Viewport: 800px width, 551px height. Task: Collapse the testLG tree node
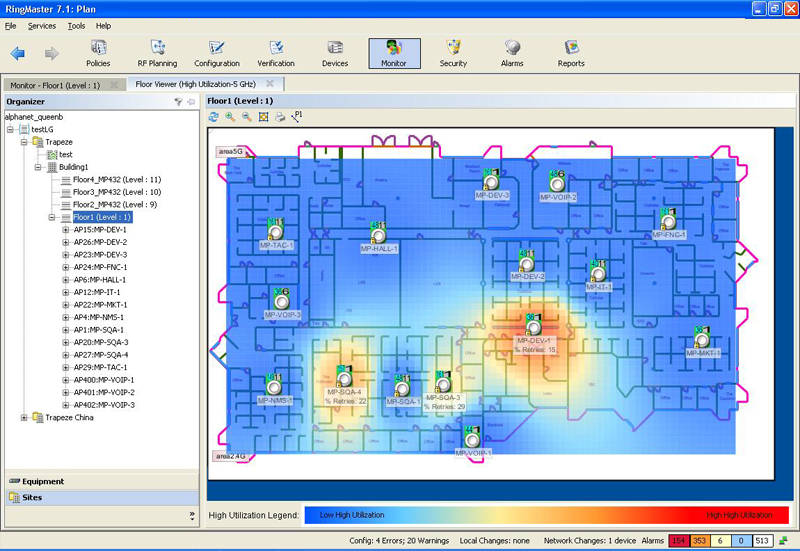pos(10,130)
